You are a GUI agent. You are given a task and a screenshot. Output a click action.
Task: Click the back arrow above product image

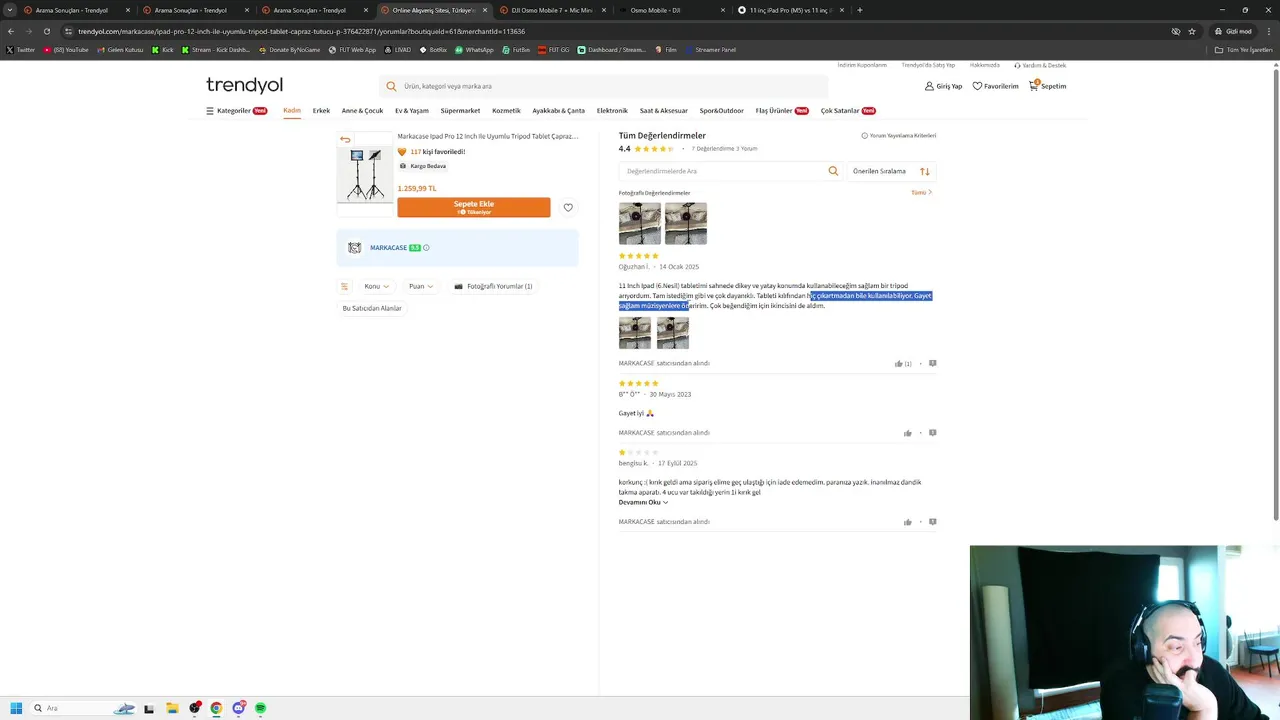coord(345,139)
